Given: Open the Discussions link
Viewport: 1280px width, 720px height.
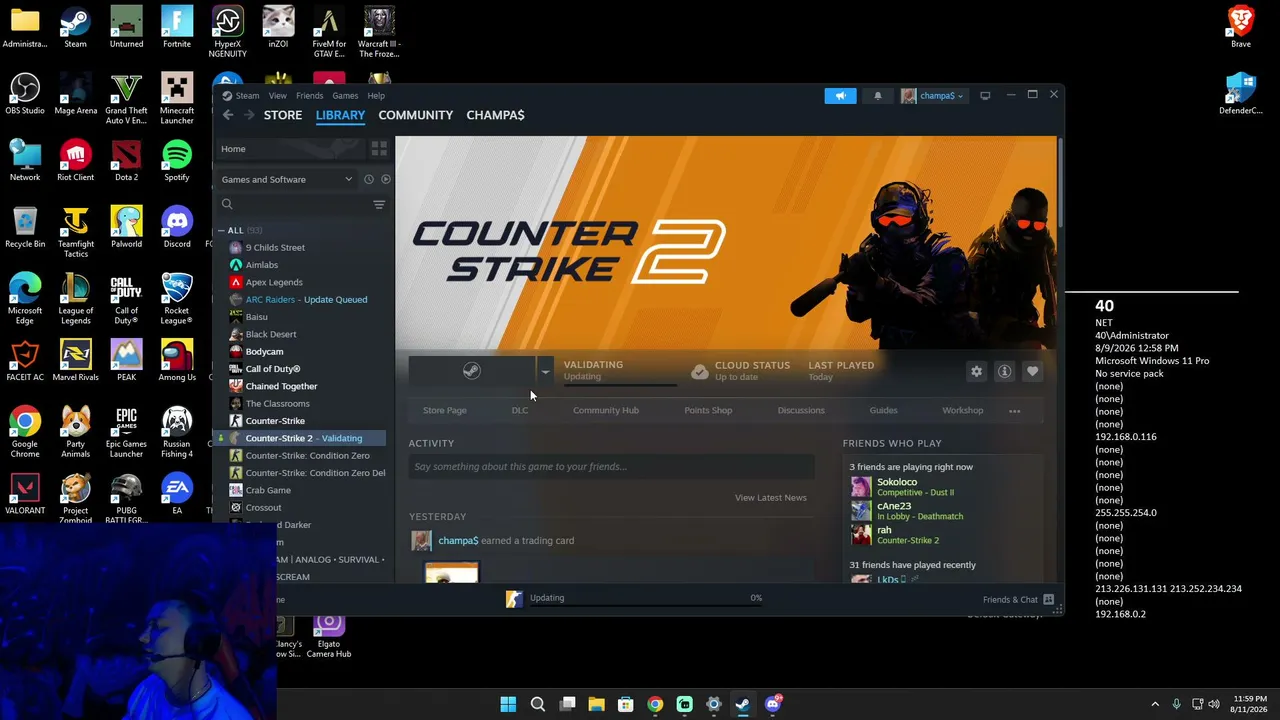Looking at the screenshot, I should pos(801,411).
